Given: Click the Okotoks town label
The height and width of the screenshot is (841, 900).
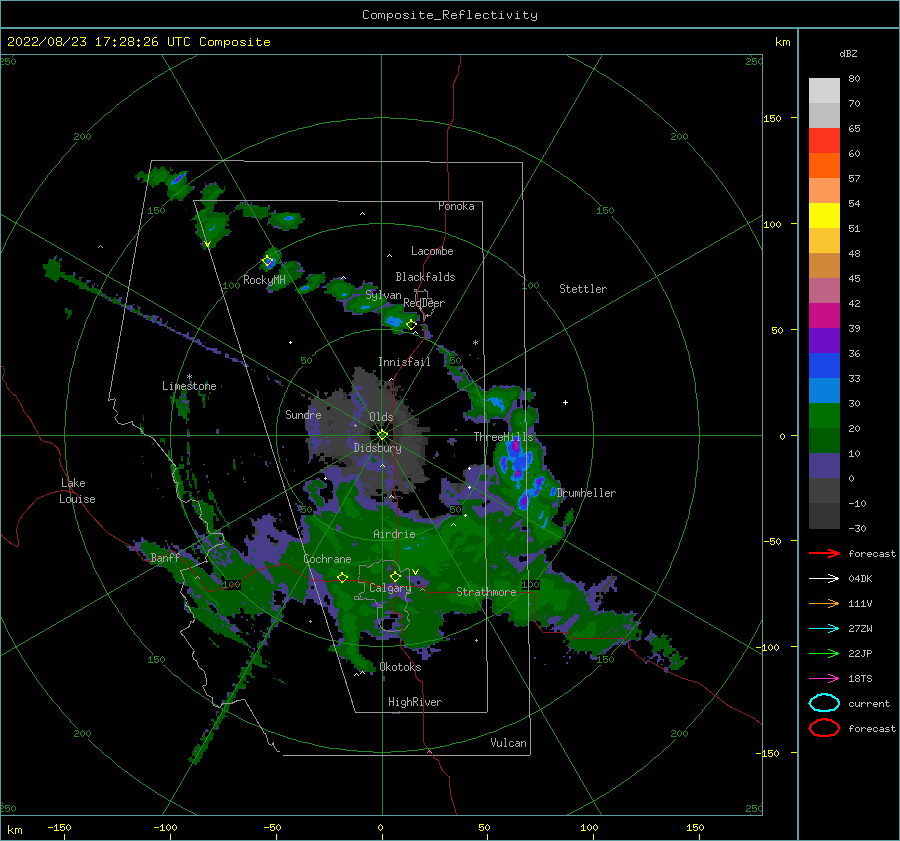Looking at the screenshot, I should click(x=400, y=667).
